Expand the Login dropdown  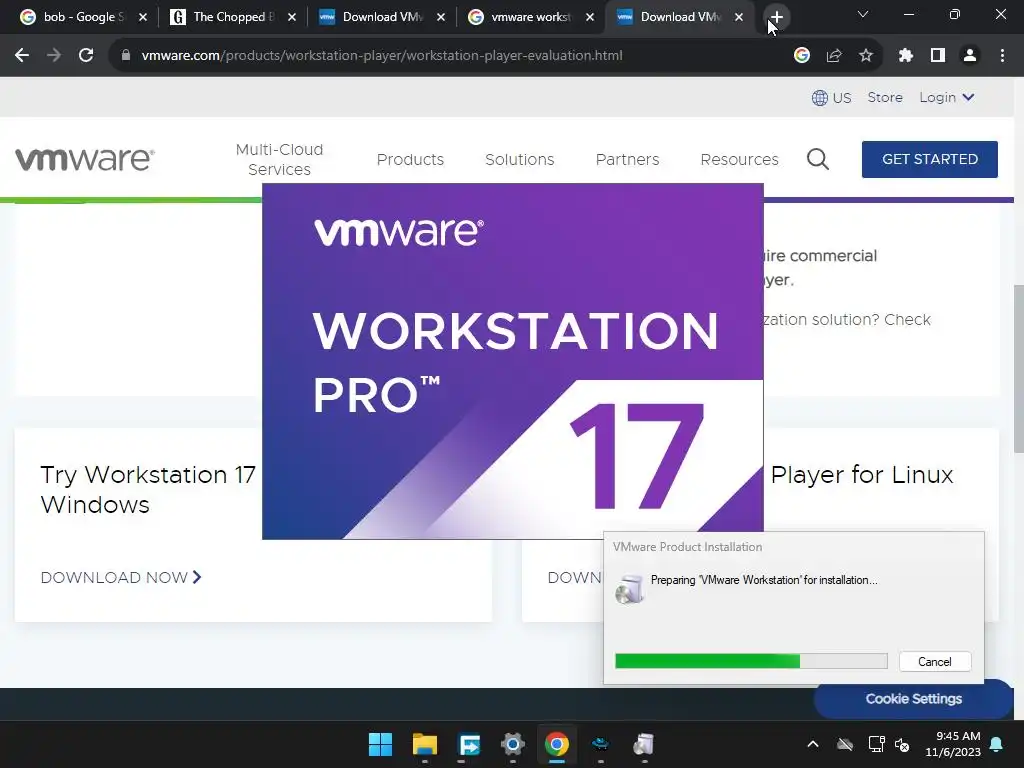coord(946,97)
